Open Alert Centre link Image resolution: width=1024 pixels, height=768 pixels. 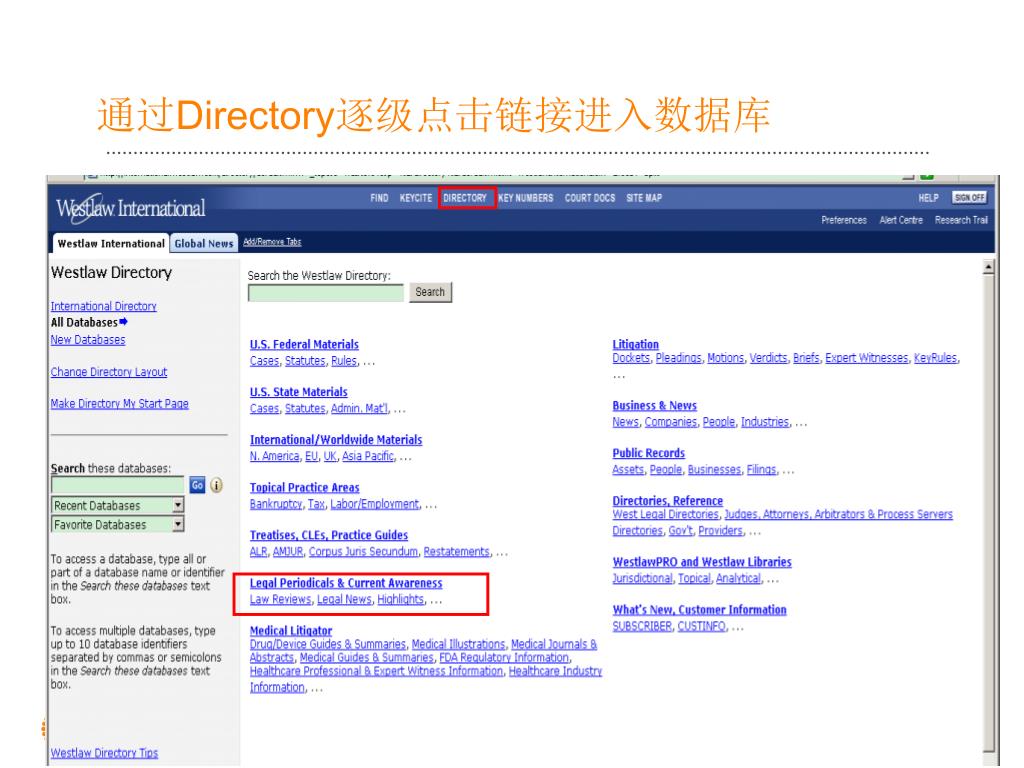901,220
